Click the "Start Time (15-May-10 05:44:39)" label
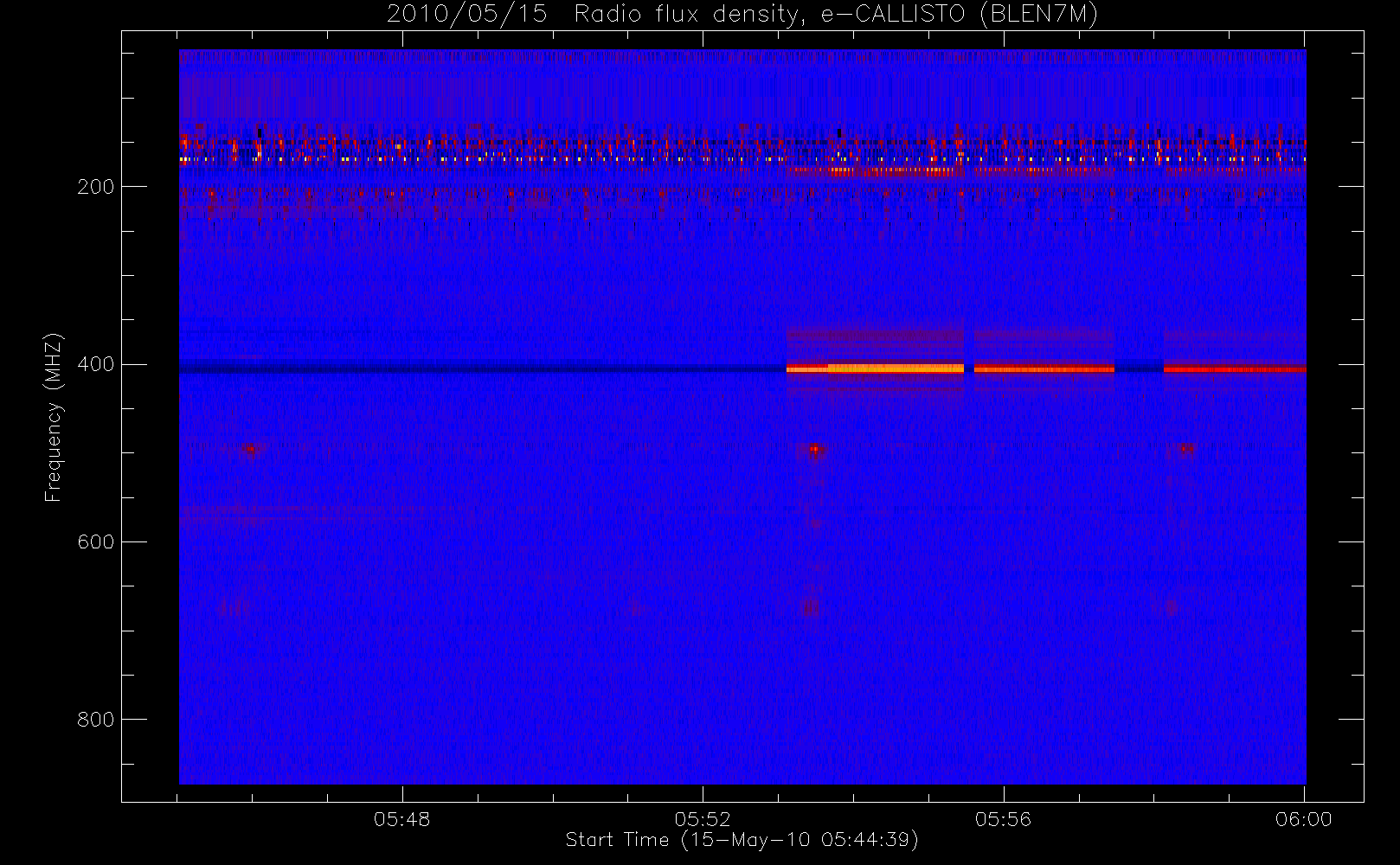 click(742, 840)
